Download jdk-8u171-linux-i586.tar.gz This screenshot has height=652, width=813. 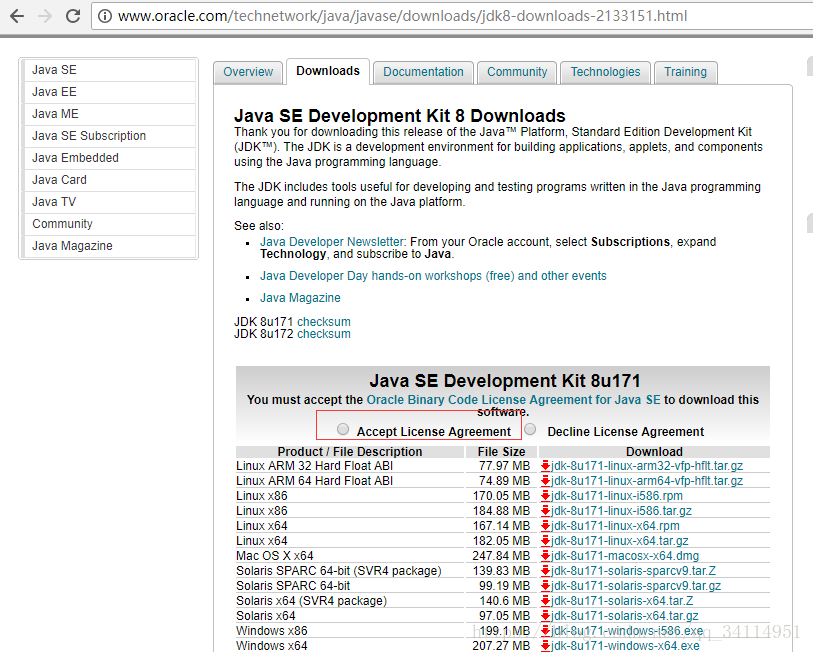621,511
